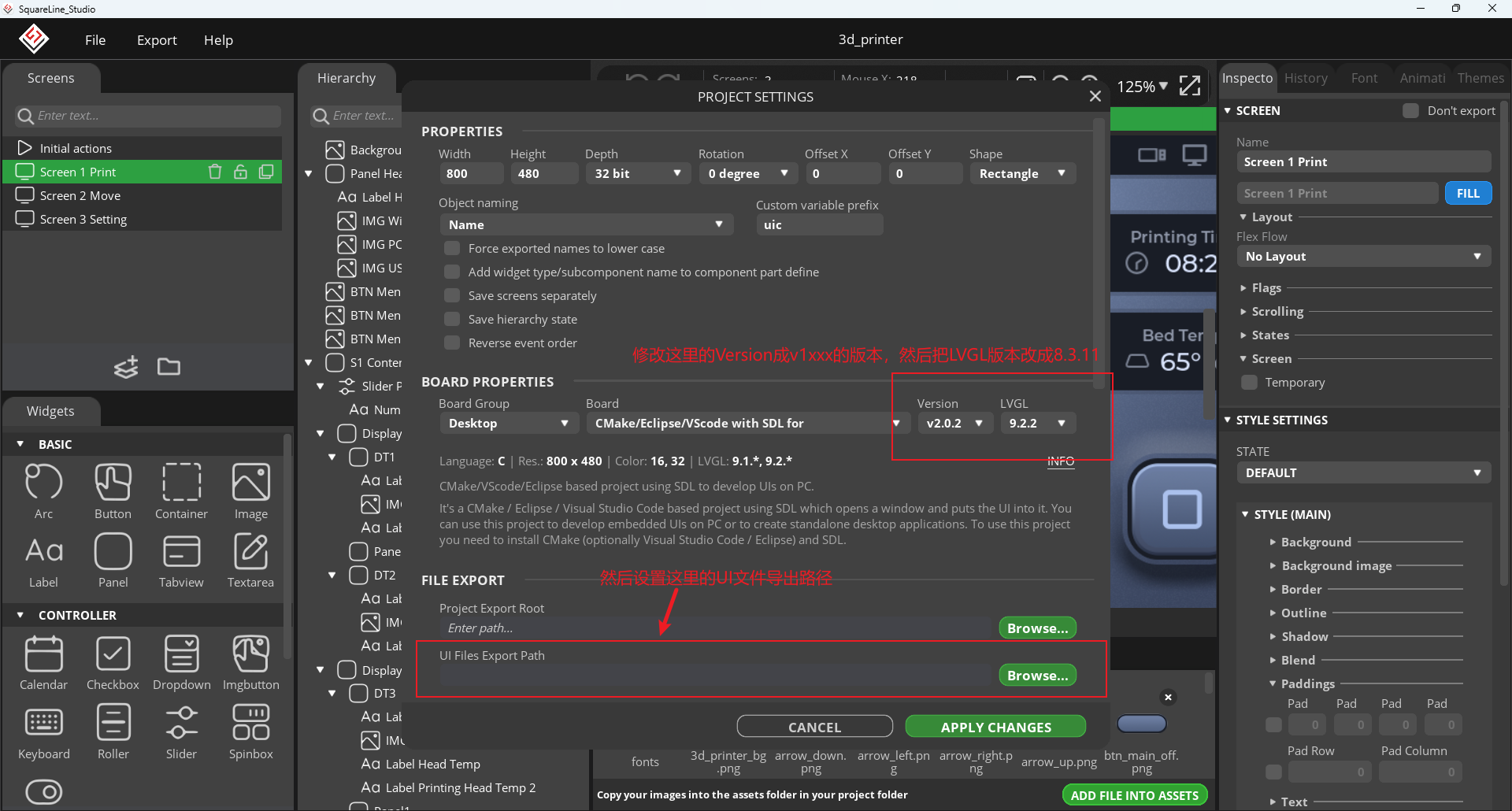Screen dimensions: 1512x811
Task: Select the Arc widget
Action: pos(44,491)
